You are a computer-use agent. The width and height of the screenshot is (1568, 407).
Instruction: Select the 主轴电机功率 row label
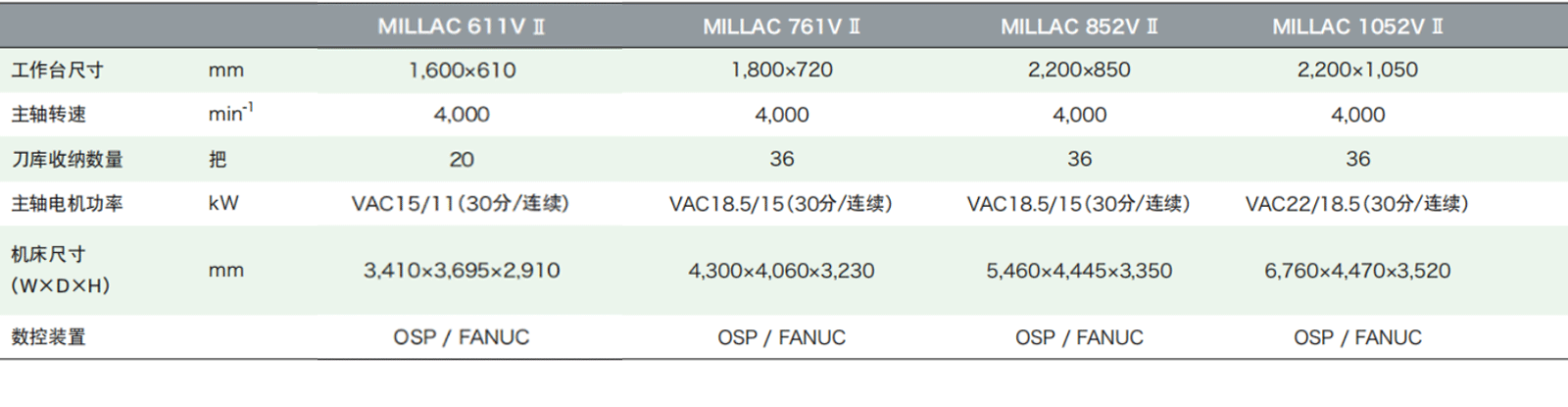tap(67, 204)
